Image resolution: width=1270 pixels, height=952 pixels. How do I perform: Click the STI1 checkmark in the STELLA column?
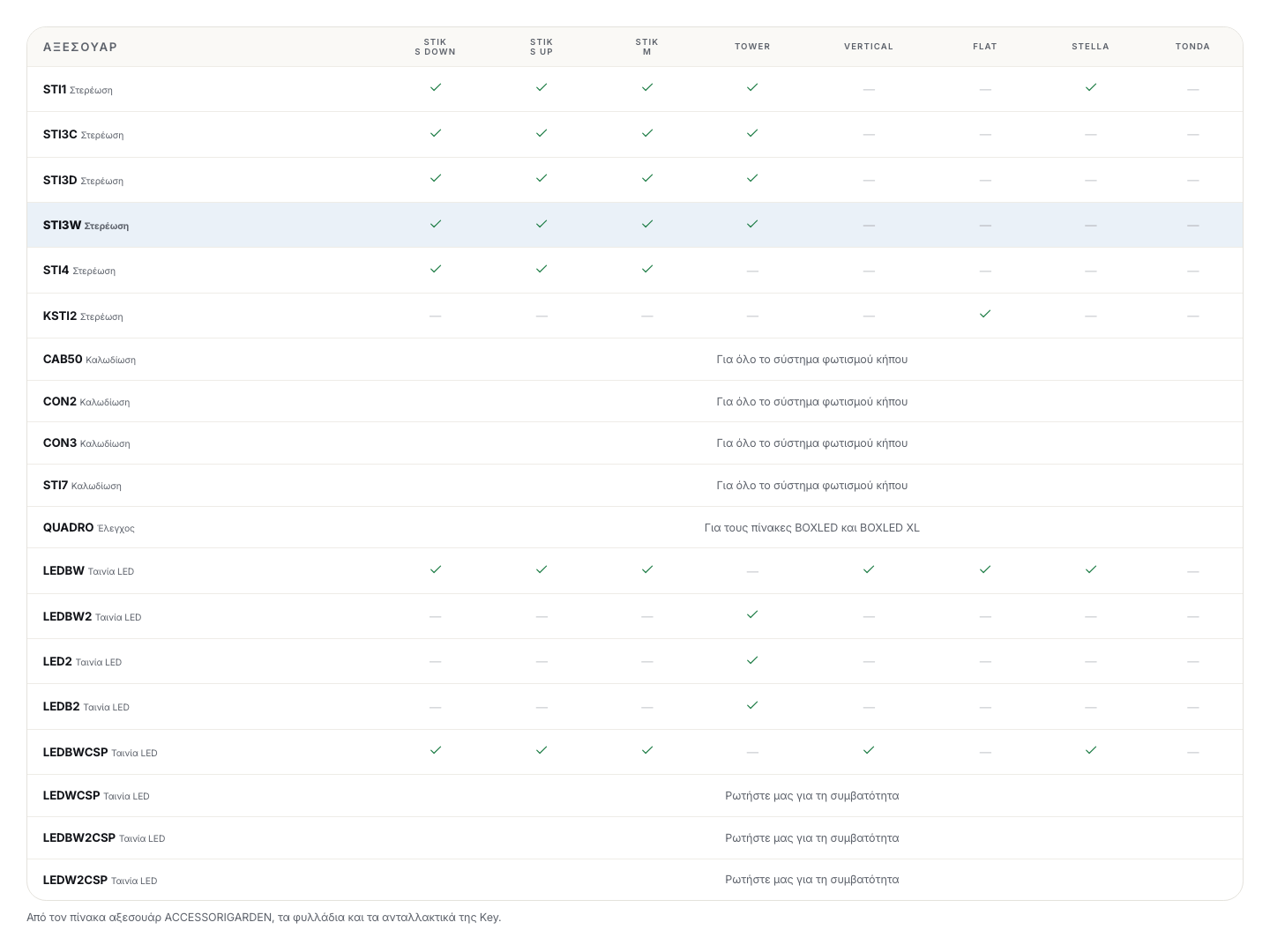point(1091,87)
